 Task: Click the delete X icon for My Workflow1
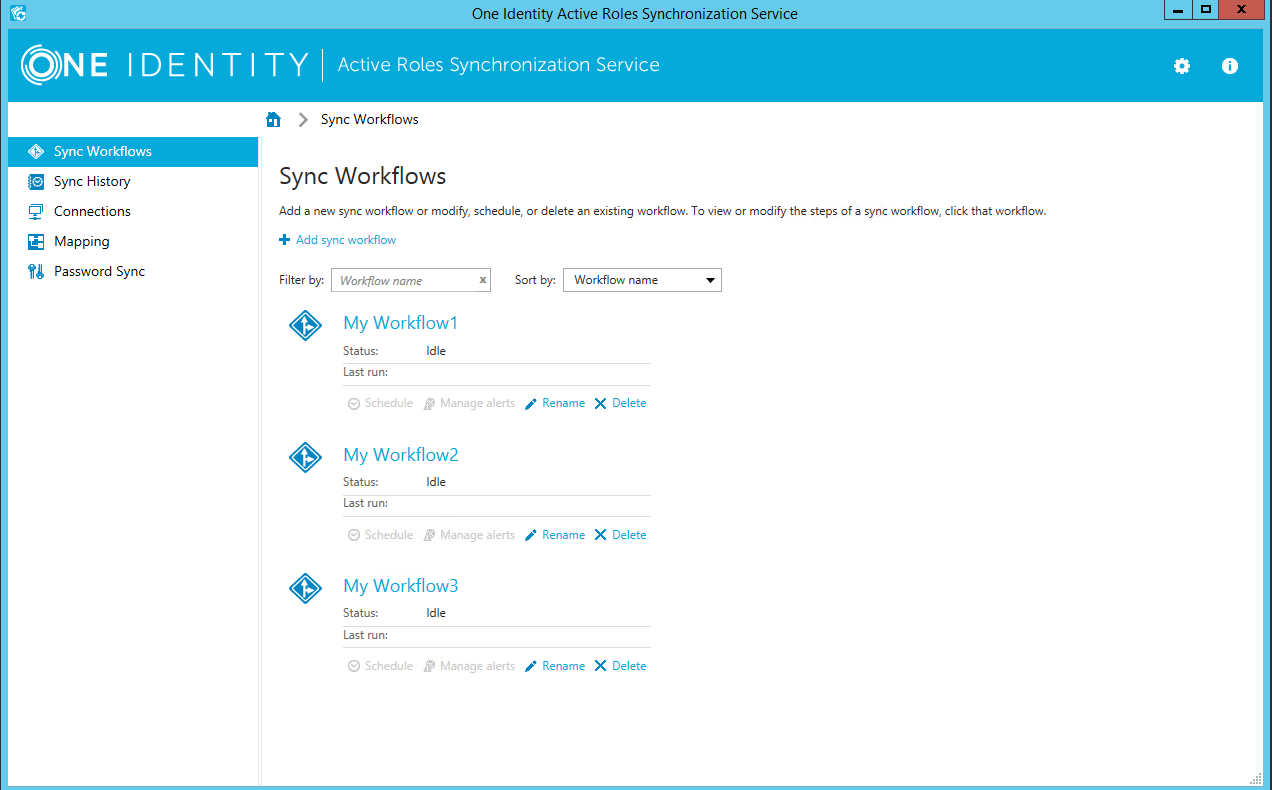(600, 404)
